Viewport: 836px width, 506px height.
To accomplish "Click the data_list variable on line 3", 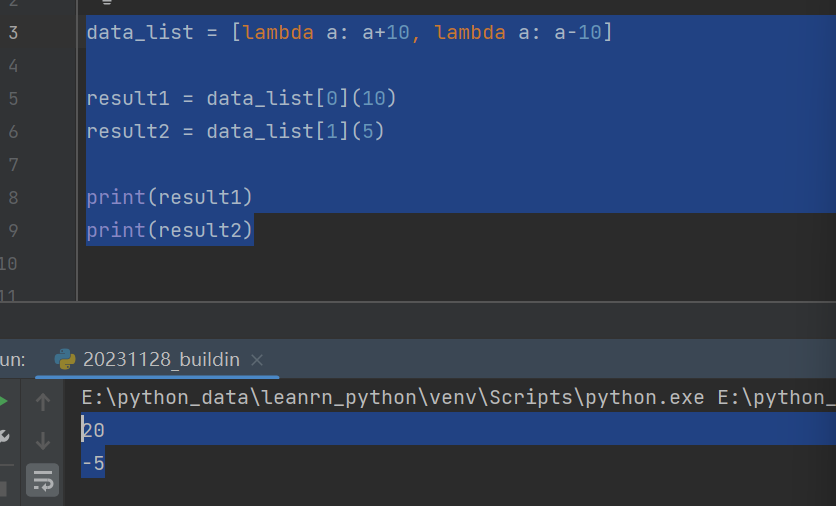I will (x=140, y=33).
